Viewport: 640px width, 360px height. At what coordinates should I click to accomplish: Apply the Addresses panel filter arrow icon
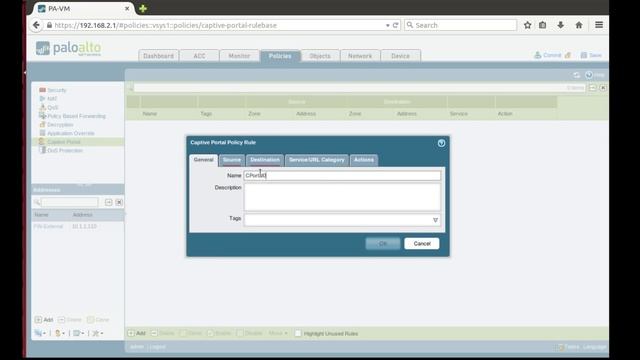[108, 202]
